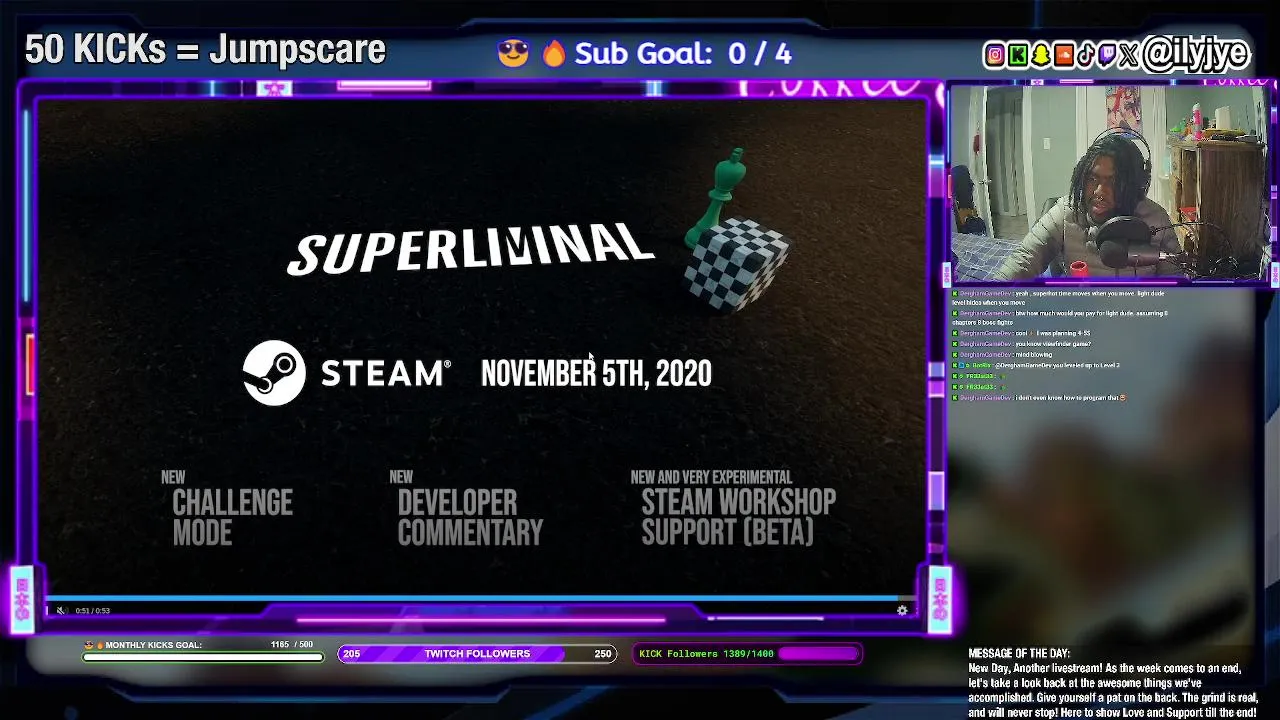Image resolution: width=1280 pixels, height=720 pixels.
Task: Click the 'superhot time moves' chat message
Action: pyautogui.click(x=1060, y=298)
